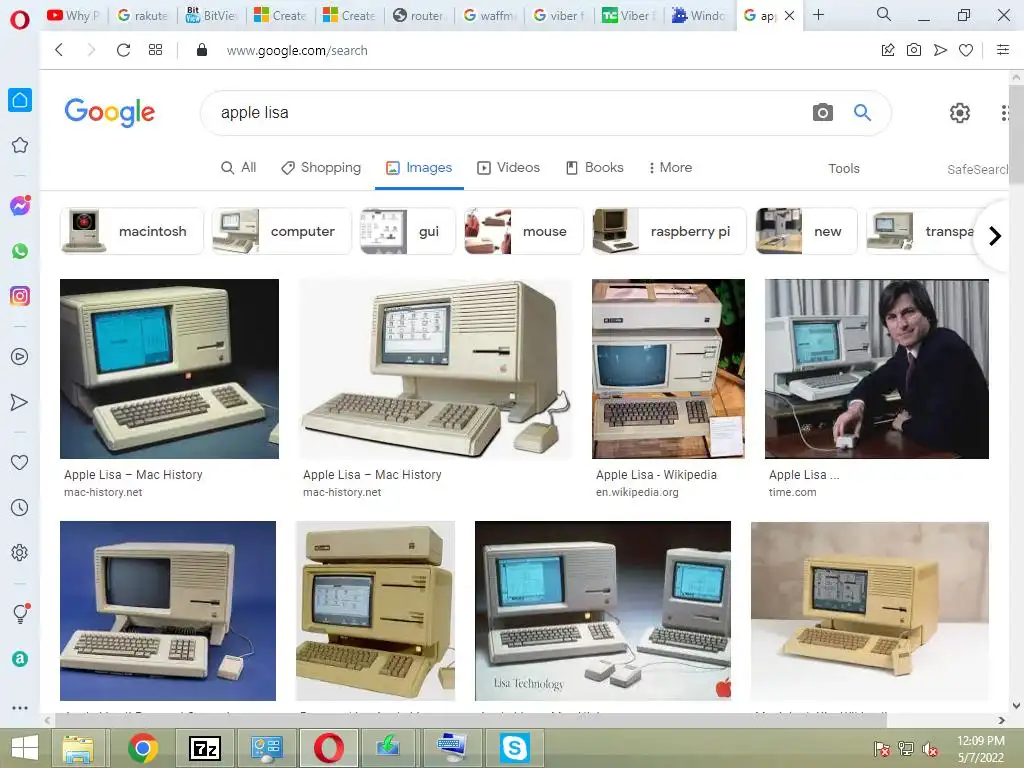View site security lock icon
Screen dimensions: 1024x768
[x=202, y=50]
